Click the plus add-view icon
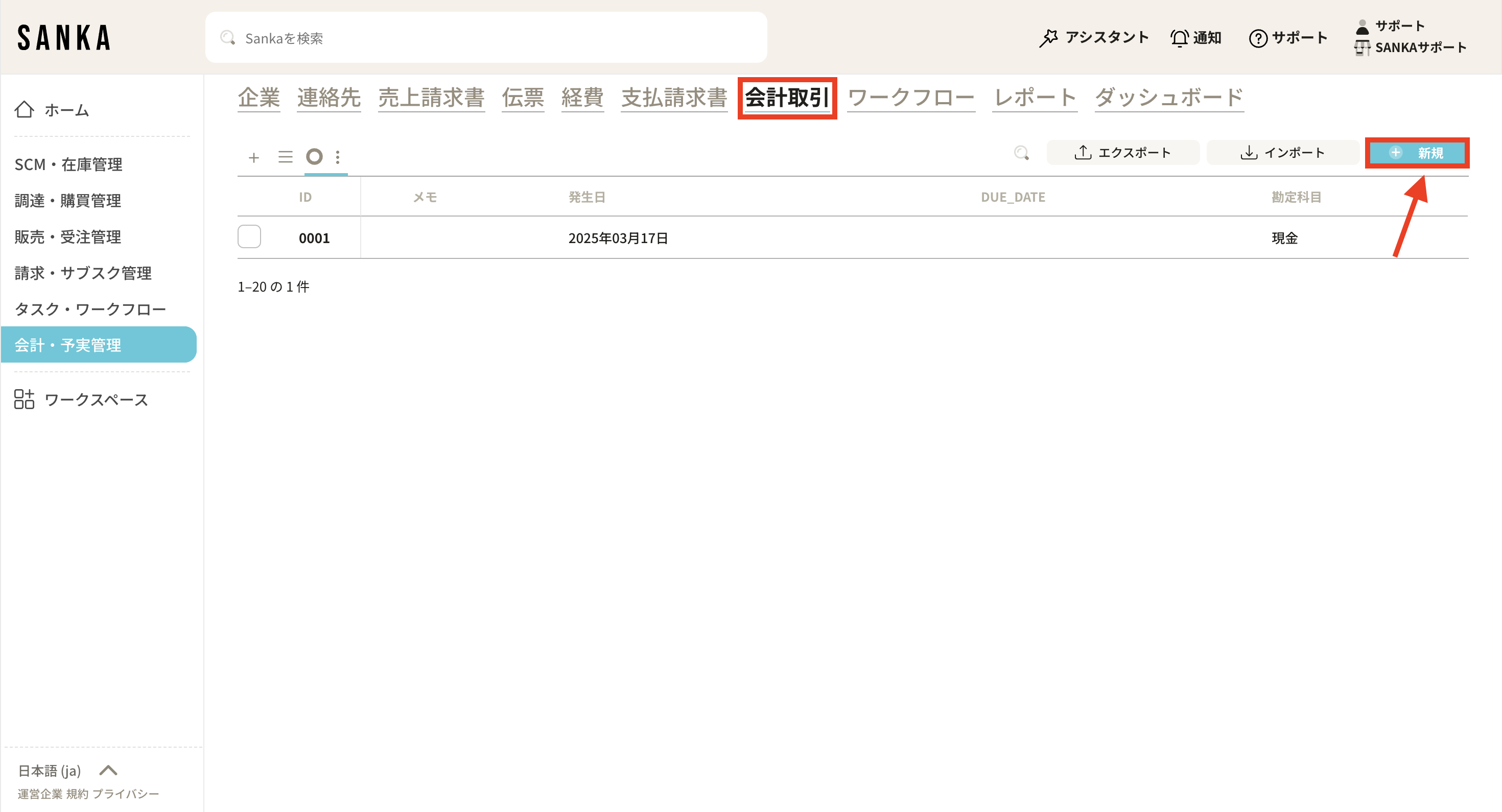The height and width of the screenshot is (812, 1502). click(253, 157)
